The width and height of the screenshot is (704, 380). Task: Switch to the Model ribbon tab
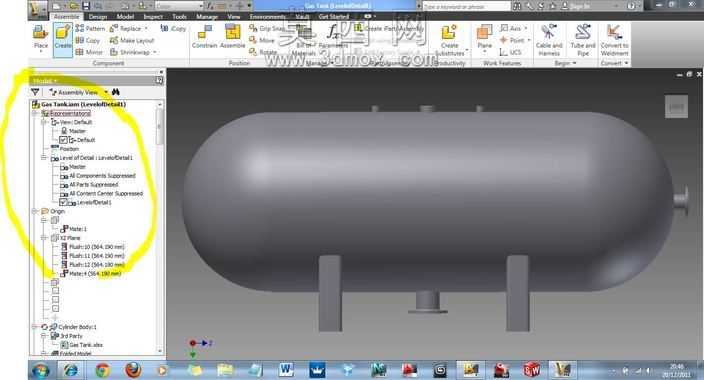pyautogui.click(x=125, y=17)
